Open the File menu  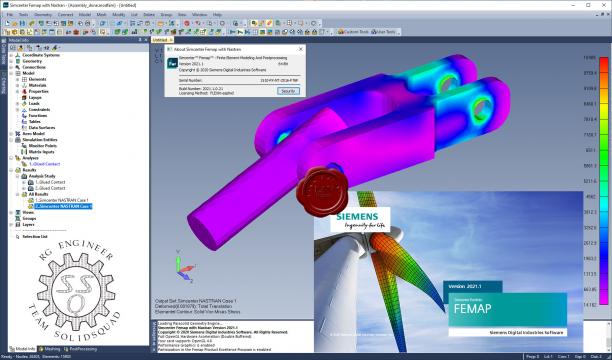pos(10,14)
